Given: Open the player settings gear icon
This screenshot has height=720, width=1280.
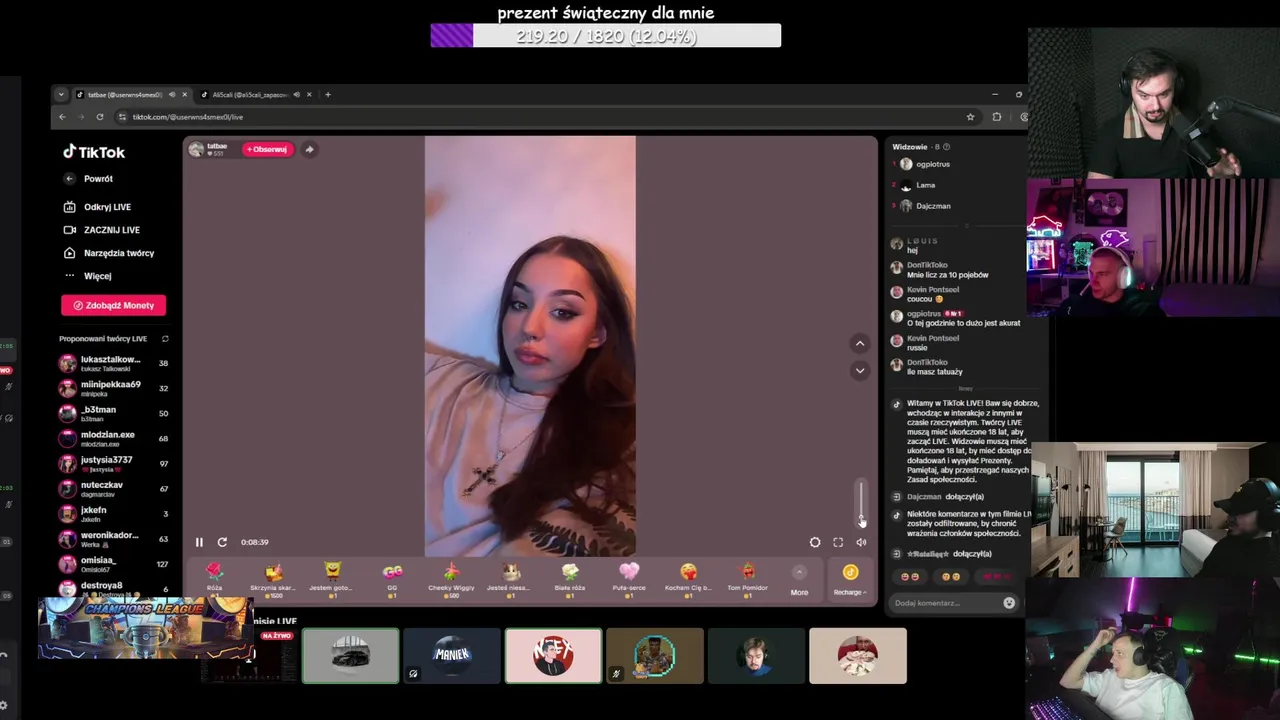Looking at the screenshot, I should [815, 542].
